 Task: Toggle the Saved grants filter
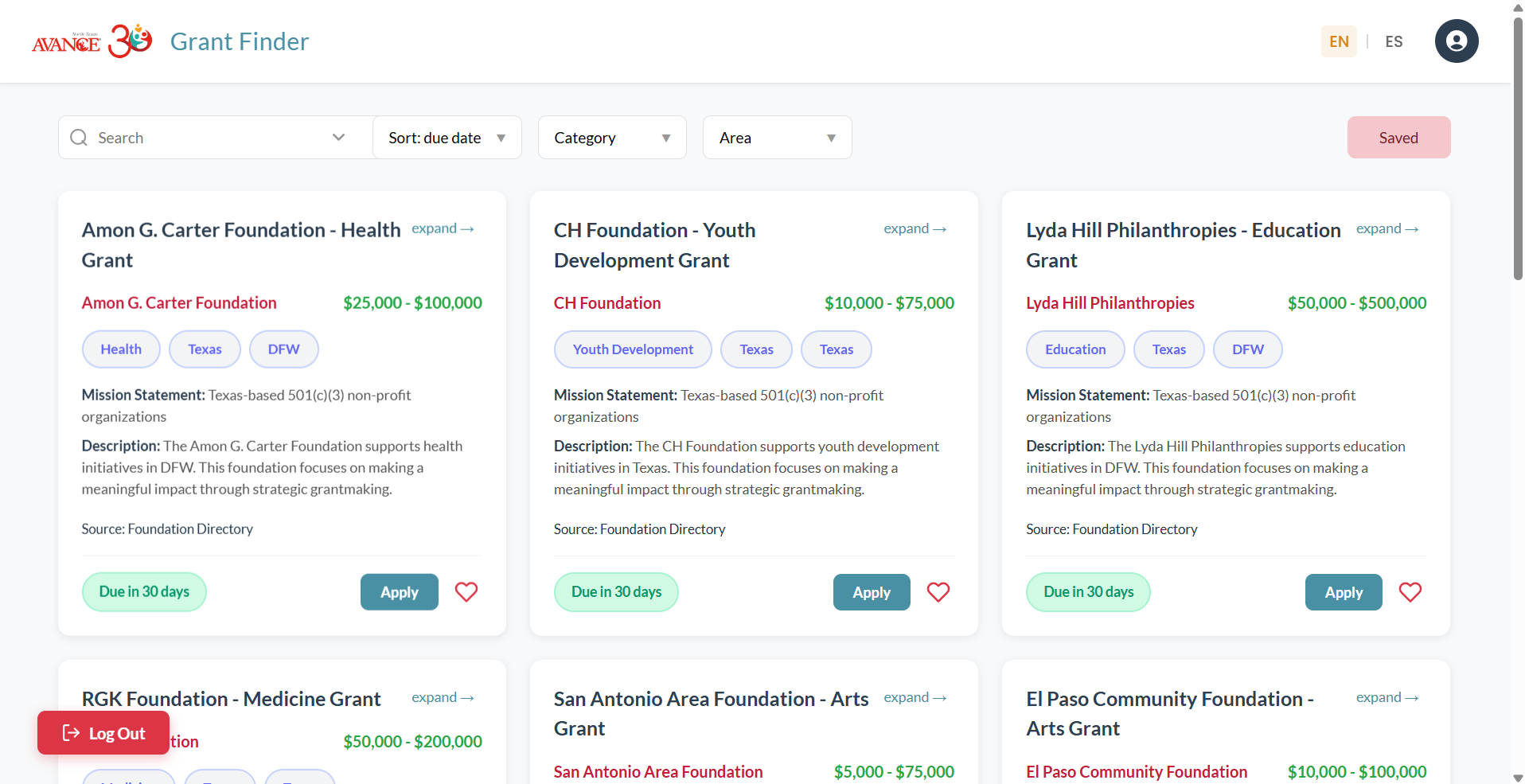coord(1398,137)
